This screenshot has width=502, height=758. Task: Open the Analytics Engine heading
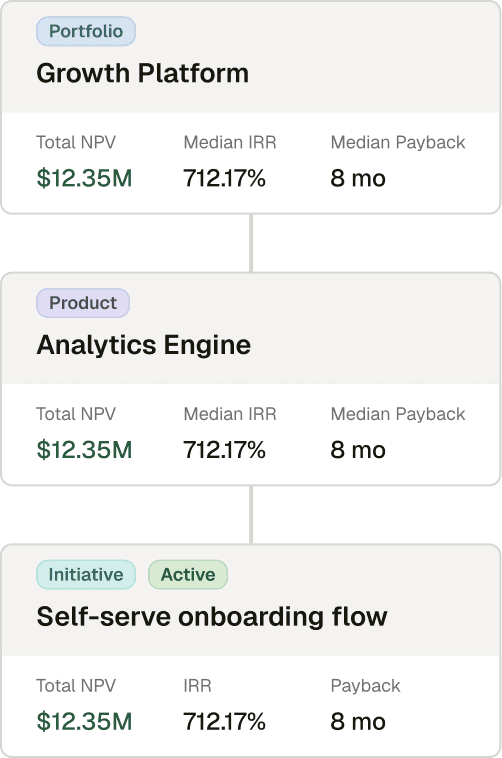144,345
